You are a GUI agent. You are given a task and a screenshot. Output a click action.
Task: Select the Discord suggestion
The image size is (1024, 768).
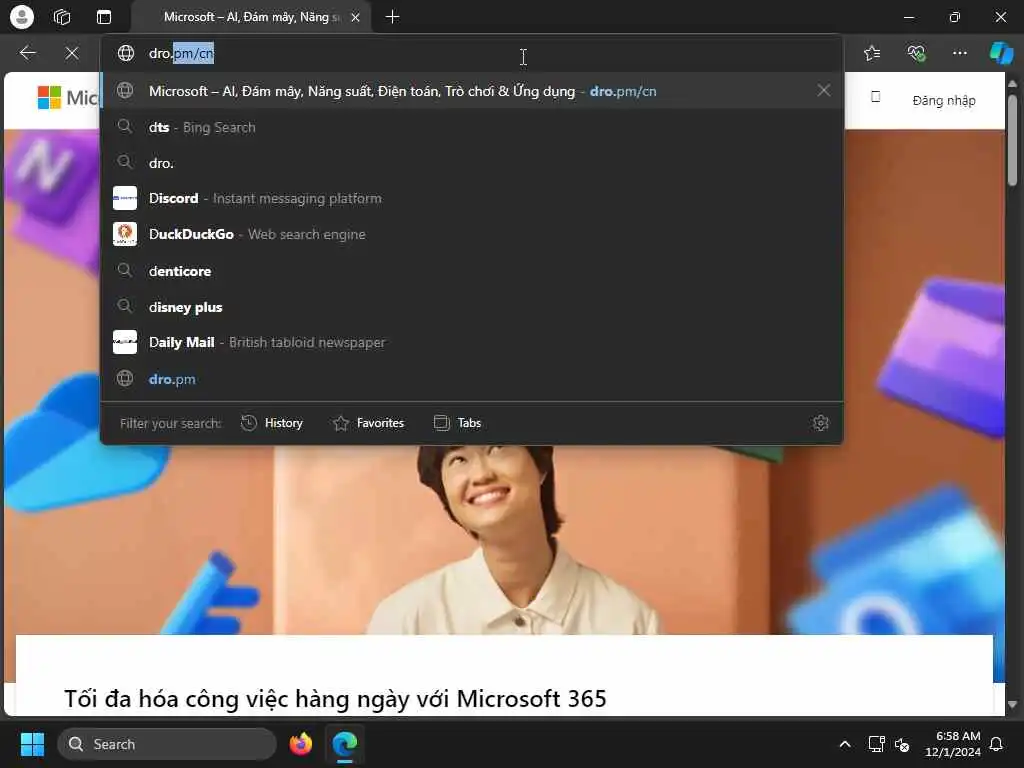[x=472, y=198]
